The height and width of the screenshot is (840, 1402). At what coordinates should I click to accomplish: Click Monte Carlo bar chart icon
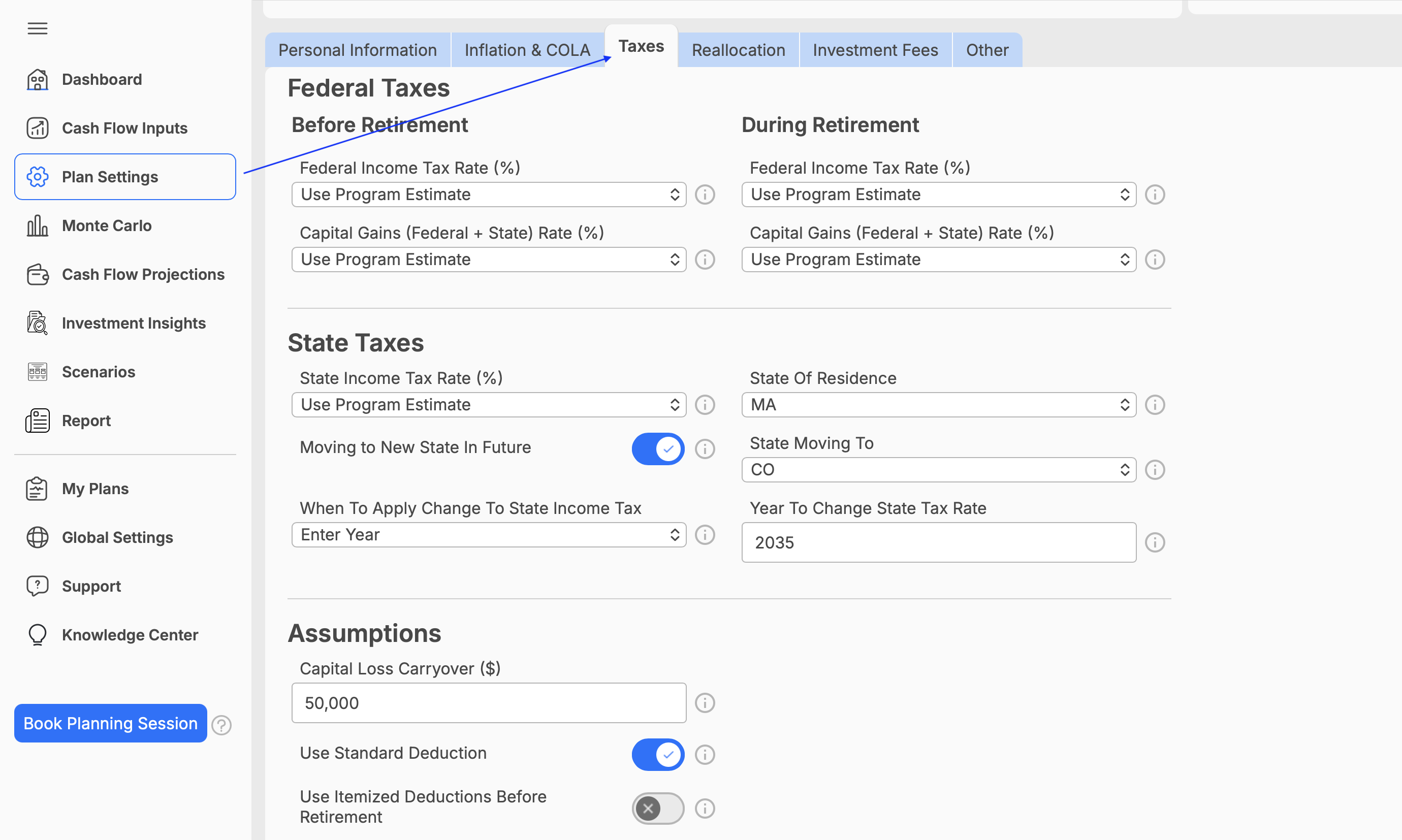click(x=38, y=225)
